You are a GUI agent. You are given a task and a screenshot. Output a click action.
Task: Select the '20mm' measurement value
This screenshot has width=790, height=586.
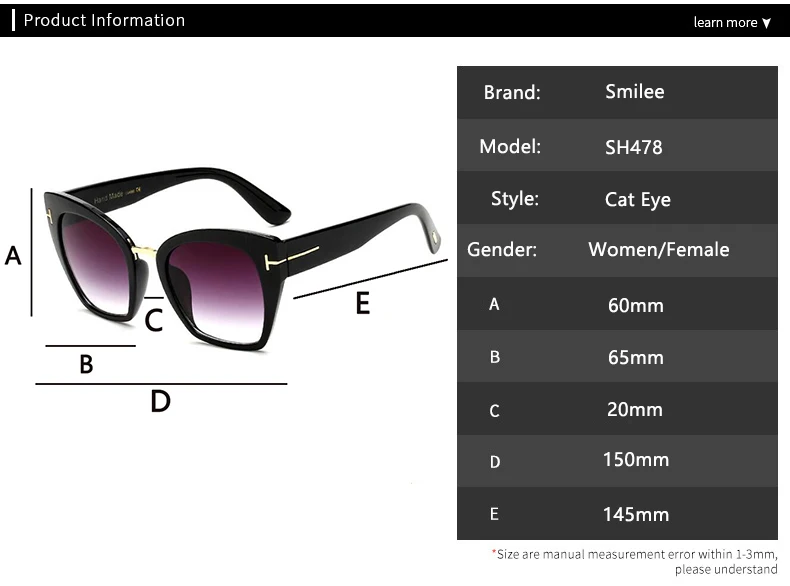click(x=634, y=410)
